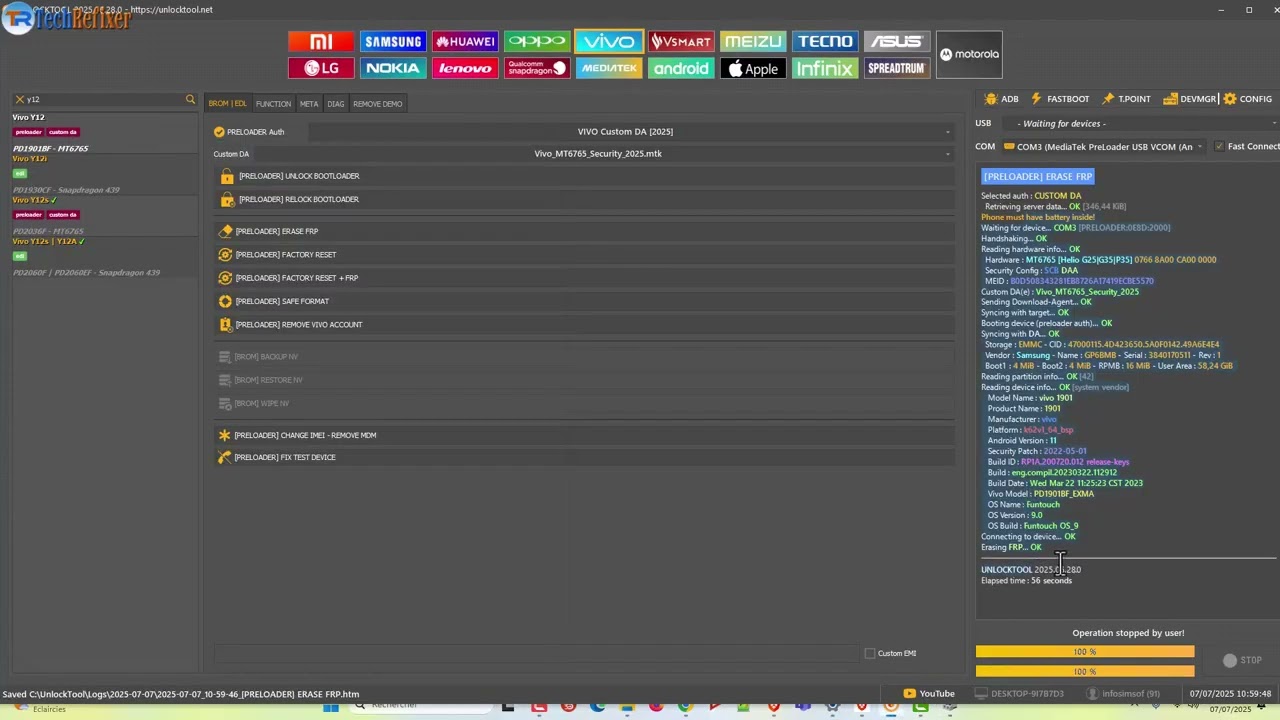1280x720 pixels.
Task: Click the upper 100 % progress bar
Action: (1085, 652)
